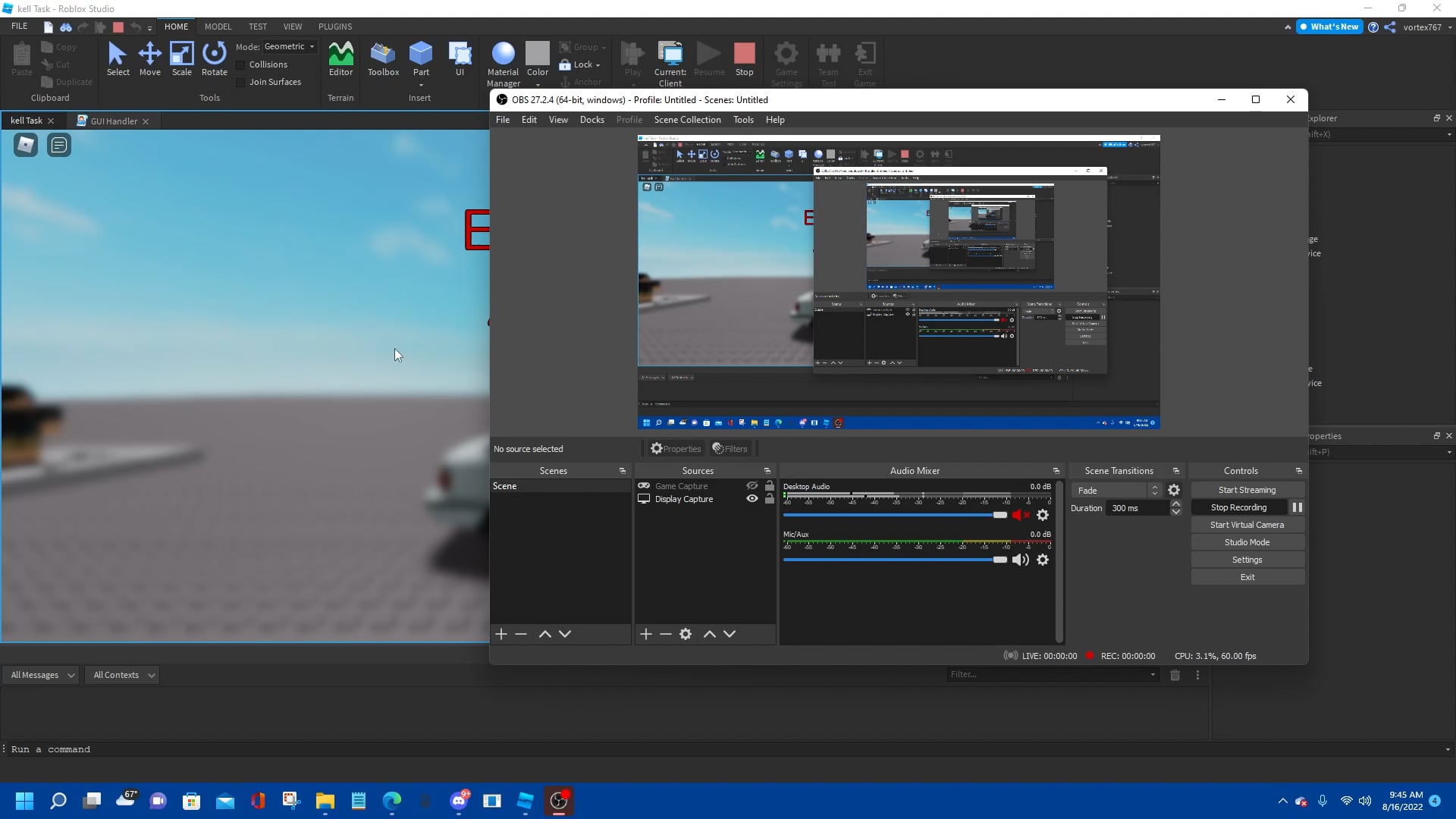Select the Move tool in Roblox Studio
Screen dimensions: 1456x819
149,59
